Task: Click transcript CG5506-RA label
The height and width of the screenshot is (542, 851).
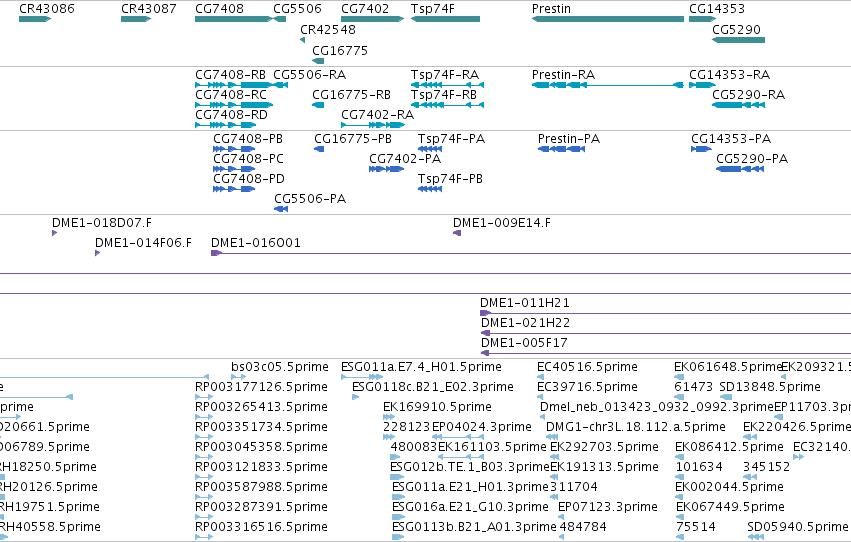Action: pos(309,74)
